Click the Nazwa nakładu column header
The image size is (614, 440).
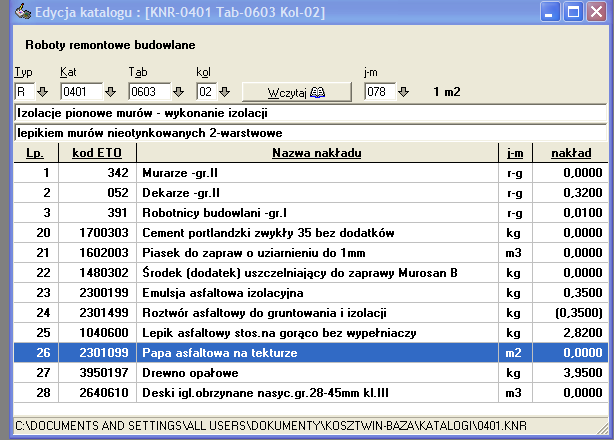tap(317, 153)
